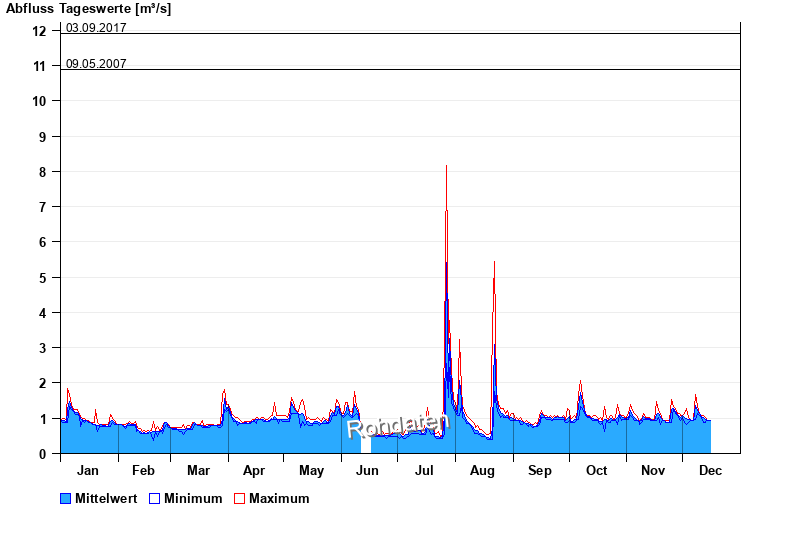Select the Jul month label on x-axis
The height and width of the screenshot is (550, 800).
coord(426,470)
